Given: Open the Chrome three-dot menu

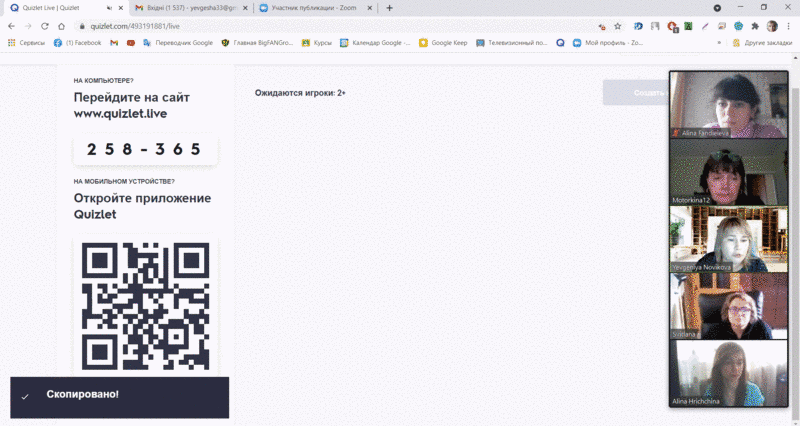Looking at the screenshot, I should pos(788,26).
